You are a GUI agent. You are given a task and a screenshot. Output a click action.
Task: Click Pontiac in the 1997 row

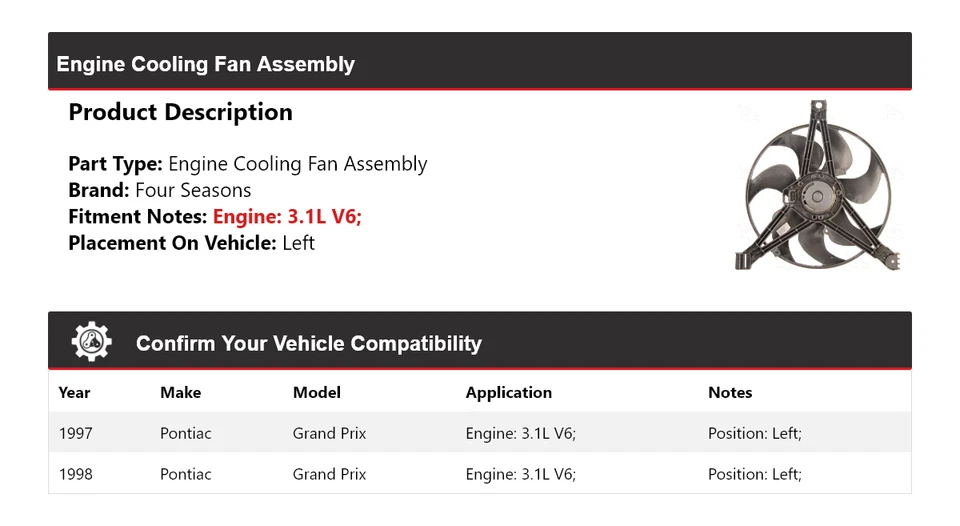click(x=185, y=433)
